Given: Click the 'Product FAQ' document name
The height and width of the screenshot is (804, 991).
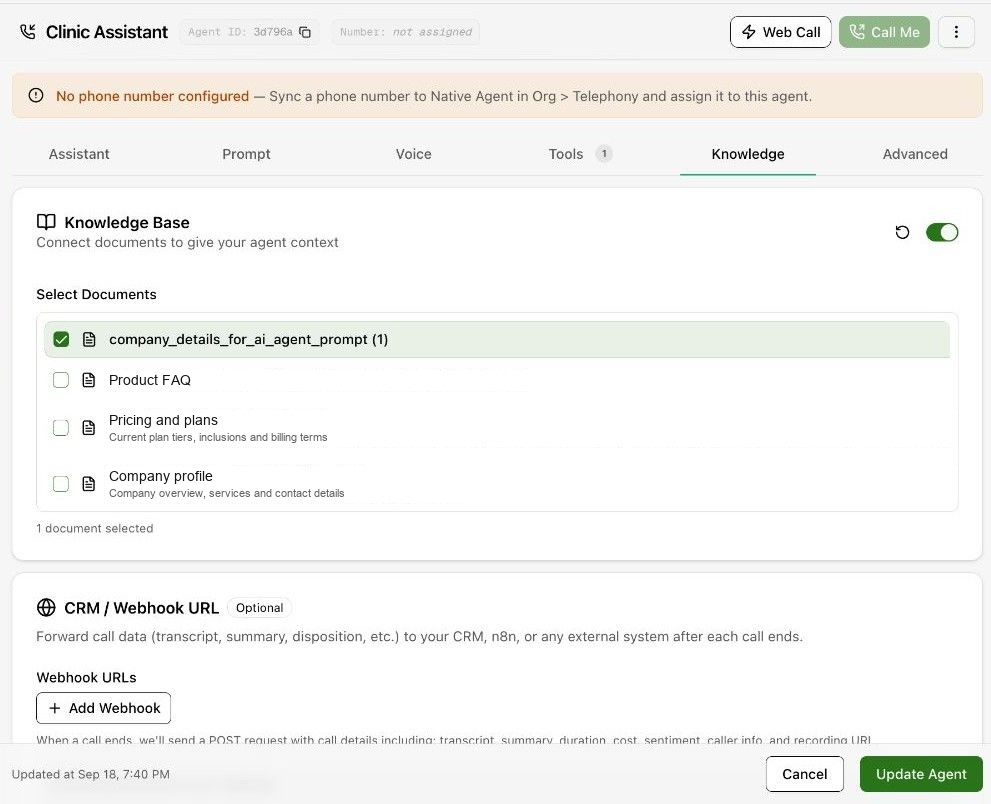Looking at the screenshot, I should coord(150,380).
